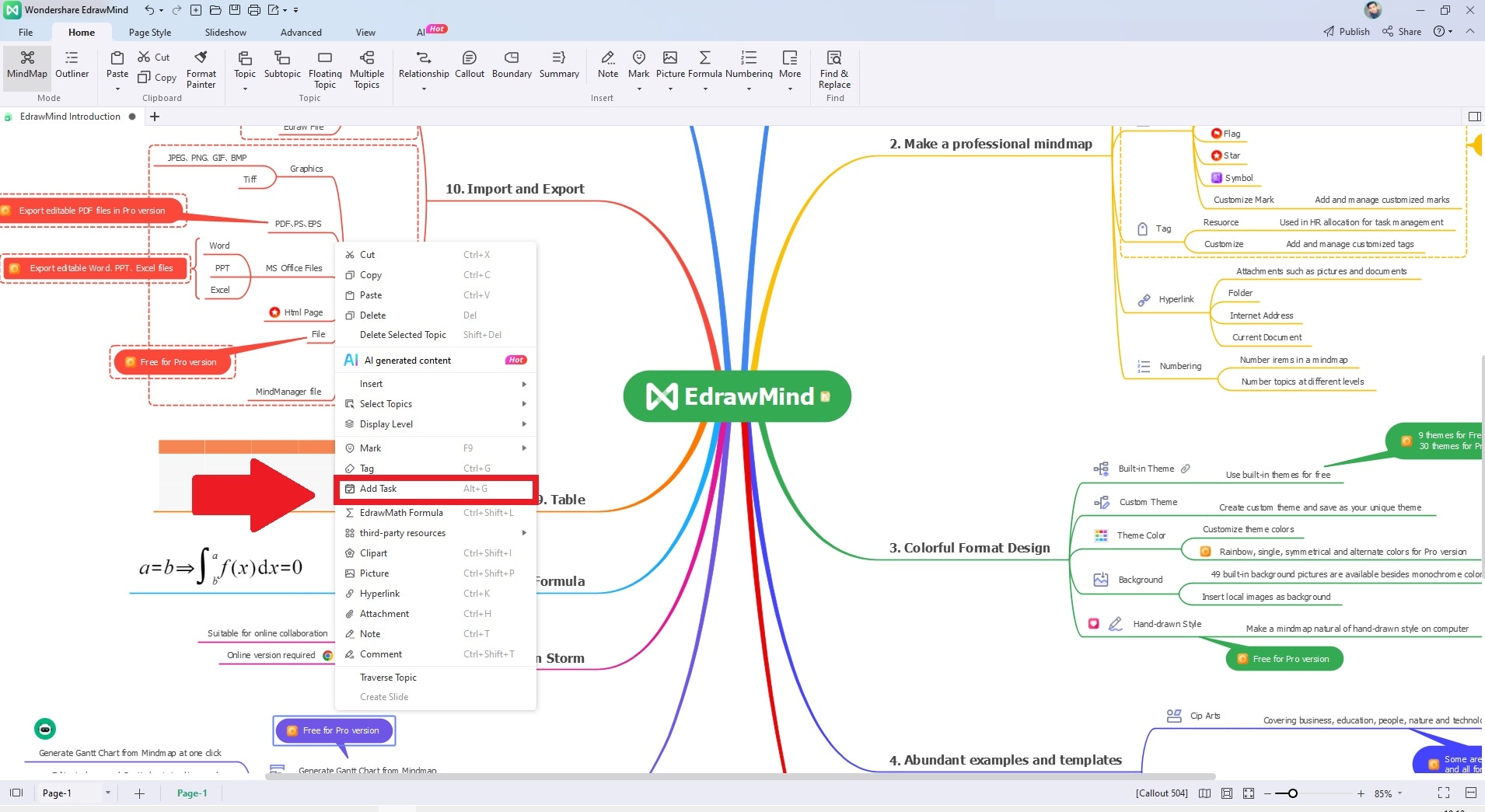The width and height of the screenshot is (1485, 812).
Task: Select Traverse Topic menu entry
Action: (435, 678)
